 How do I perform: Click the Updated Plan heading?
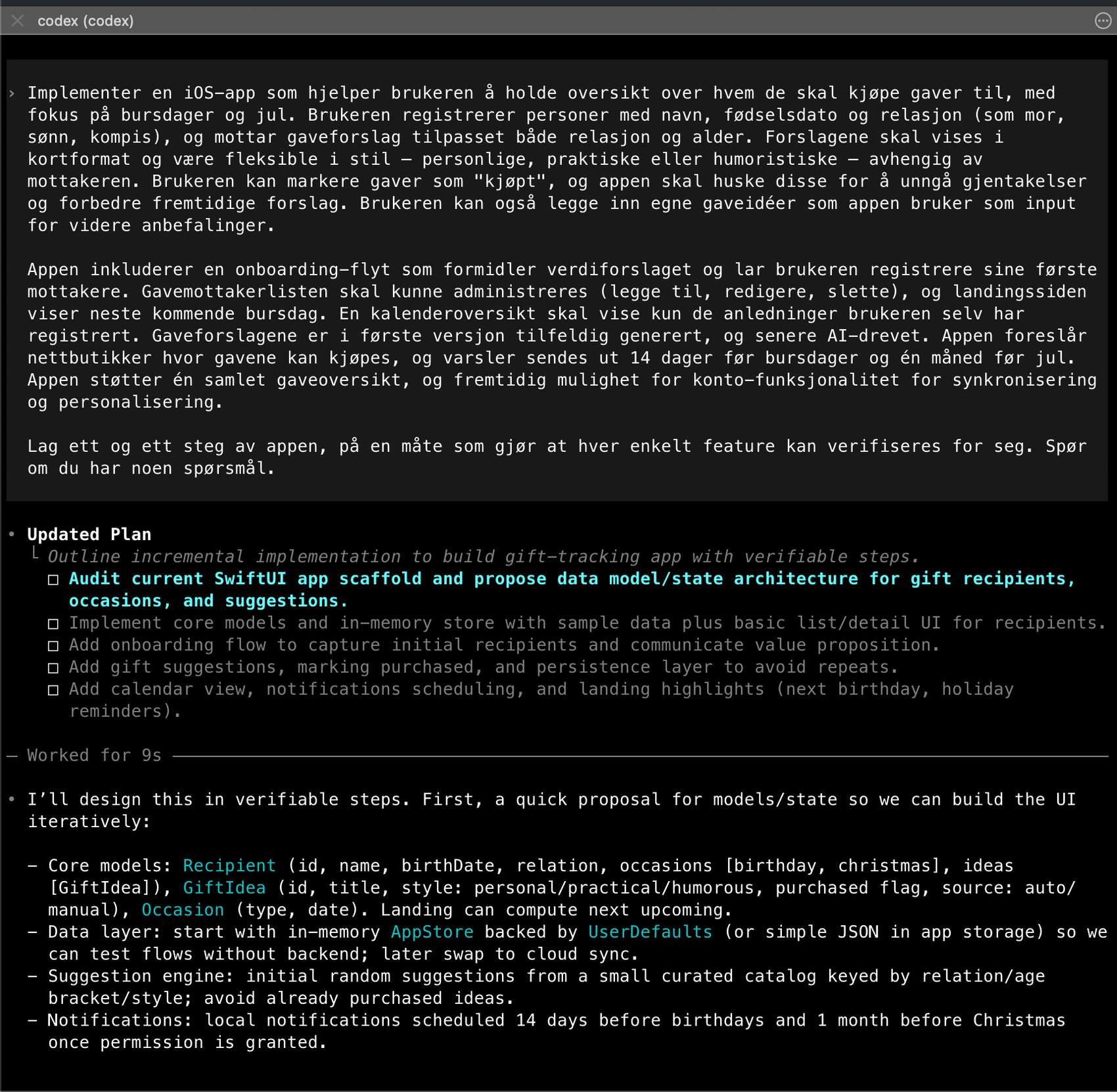(89, 534)
